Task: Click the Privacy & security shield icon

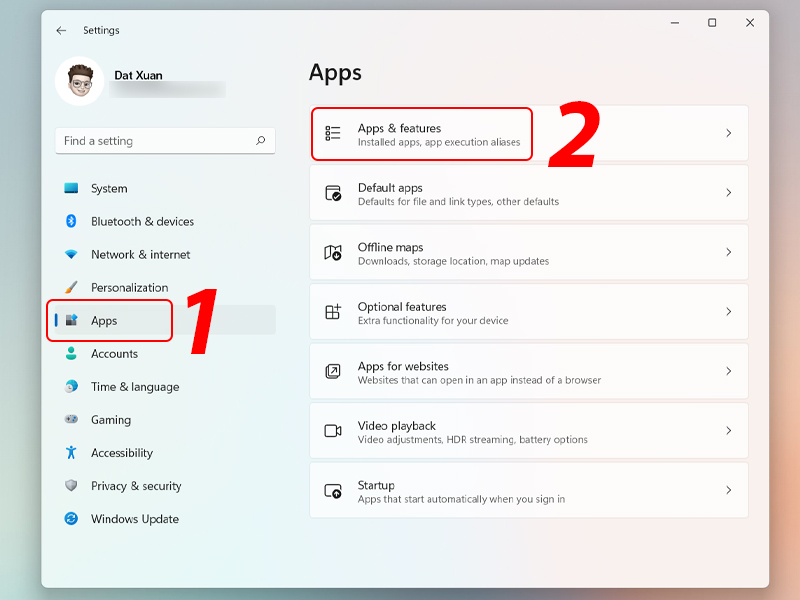Action: pyautogui.click(x=71, y=485)
